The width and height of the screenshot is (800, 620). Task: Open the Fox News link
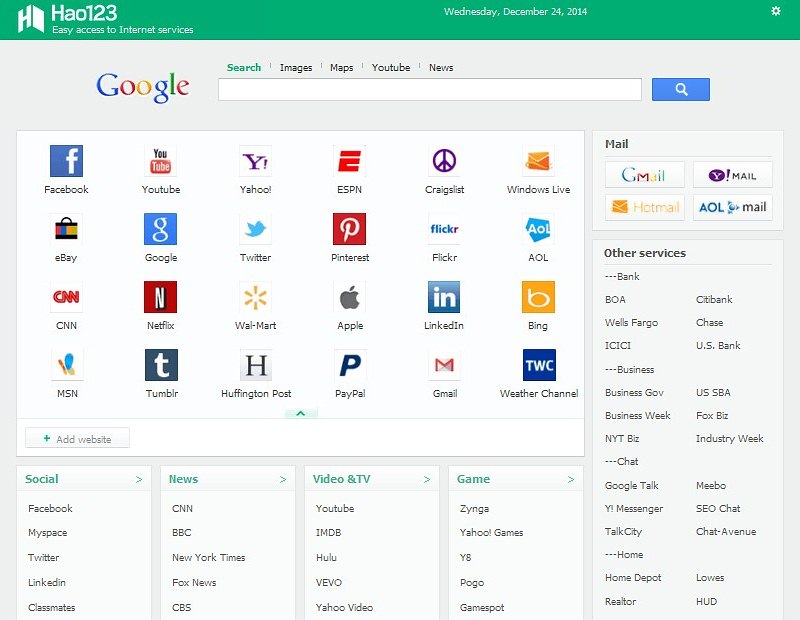(x=194, y=582)
